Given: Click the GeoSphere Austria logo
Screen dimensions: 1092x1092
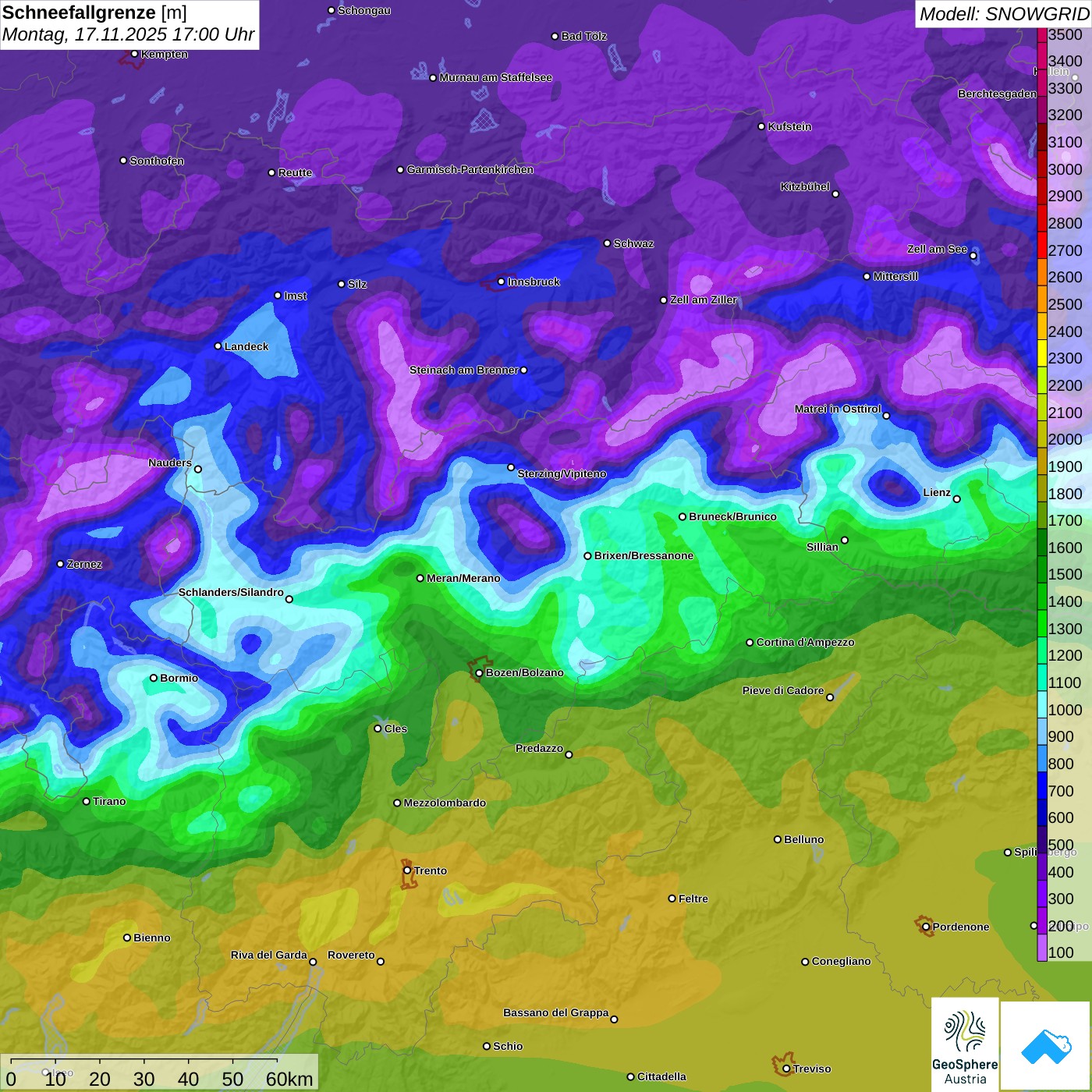Looking at the screenshot, I should tap(965, 1044).
